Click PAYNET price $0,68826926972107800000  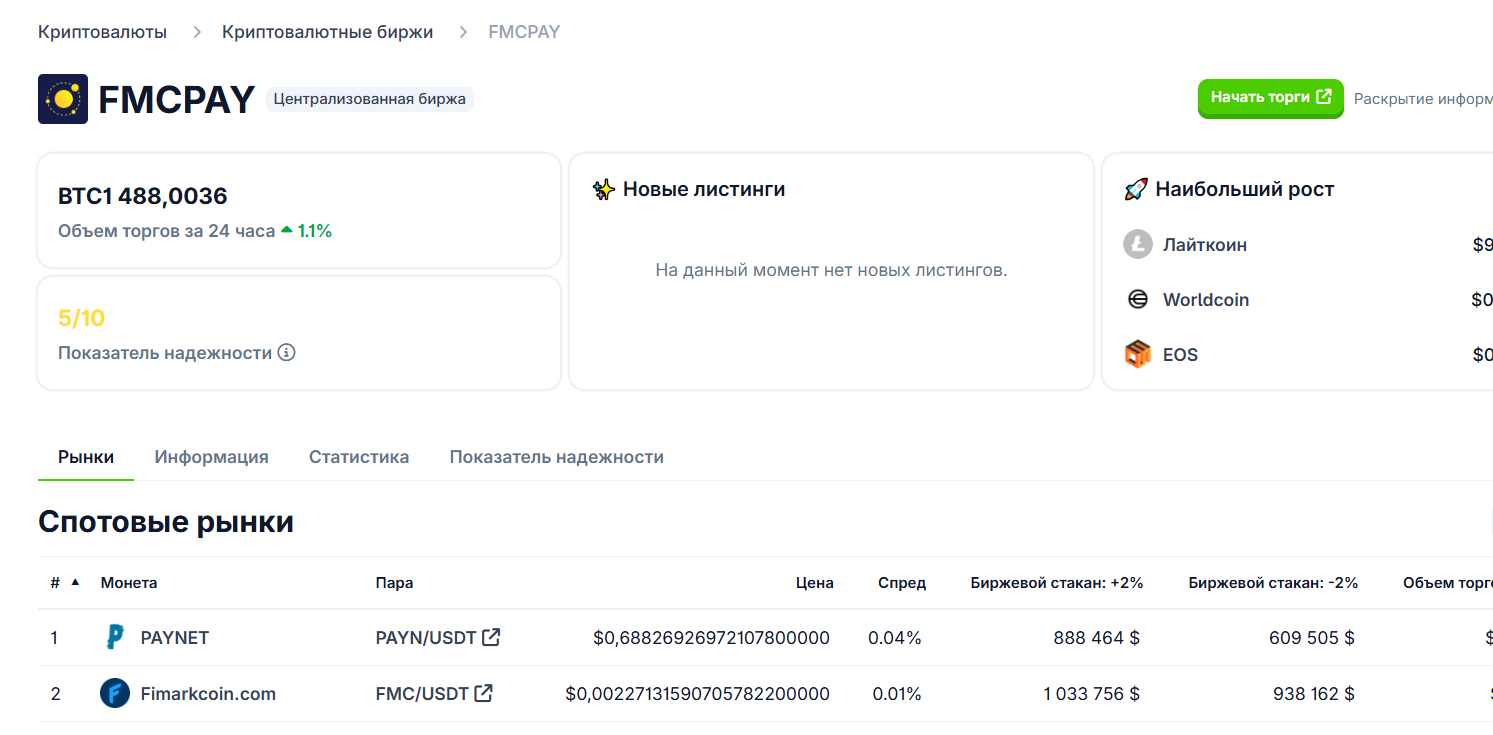[711, 637]
